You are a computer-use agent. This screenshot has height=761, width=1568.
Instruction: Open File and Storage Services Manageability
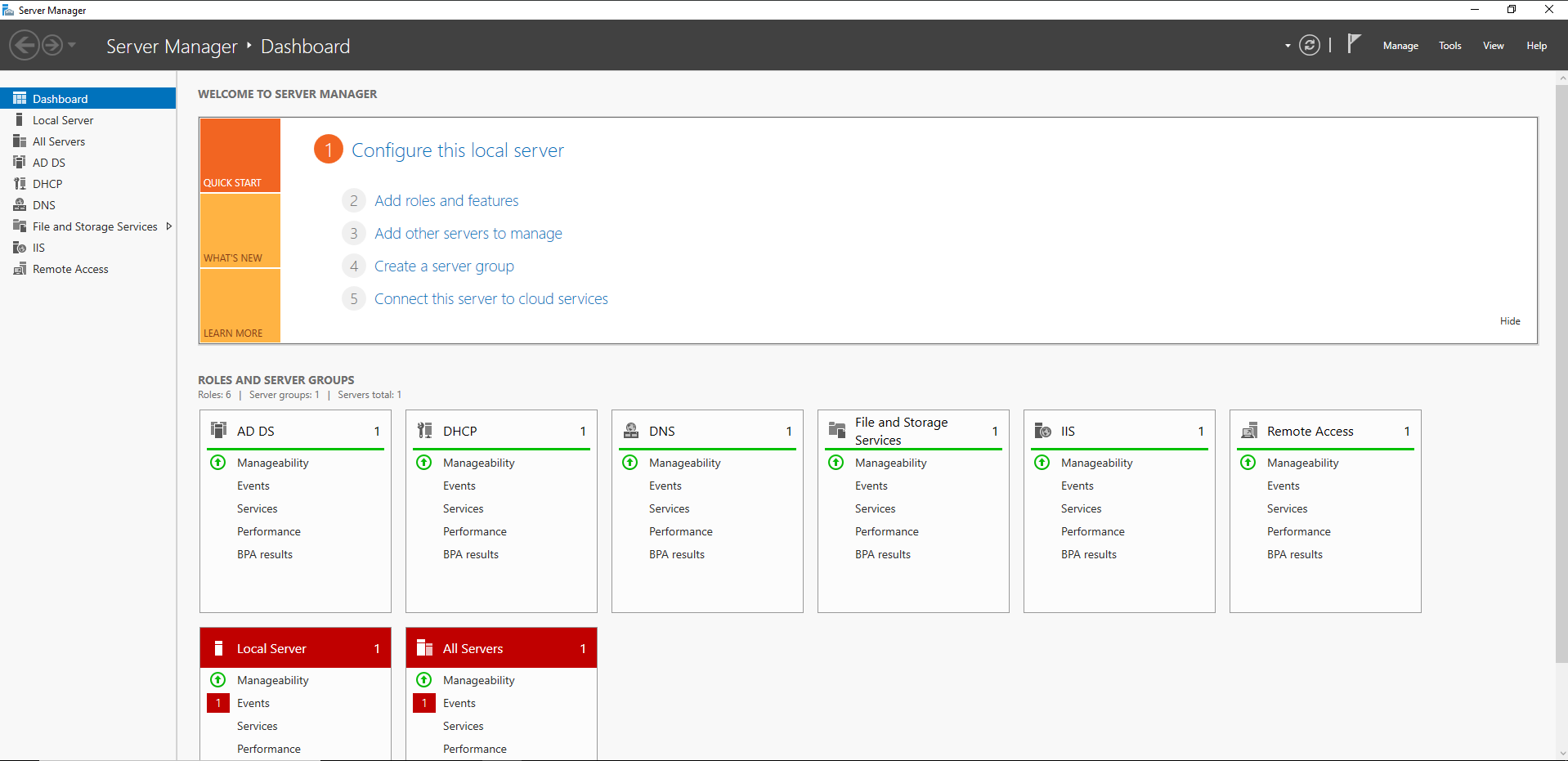[891, 463]
